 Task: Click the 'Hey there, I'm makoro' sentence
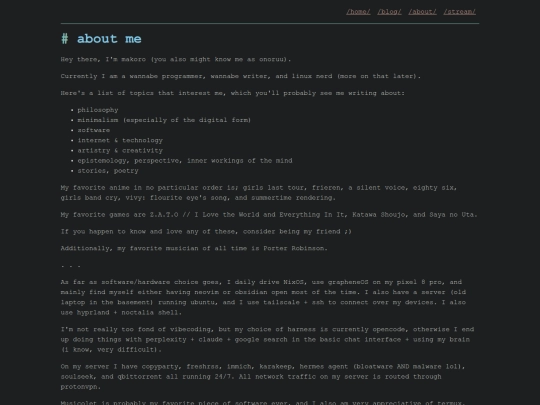[x=176, y=59]
